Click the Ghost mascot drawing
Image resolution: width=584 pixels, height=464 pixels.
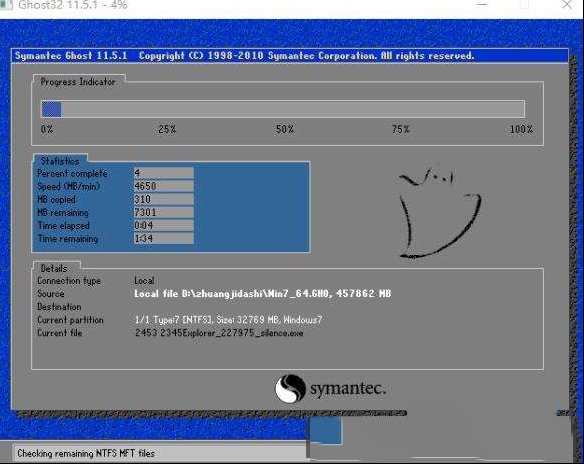439,212
